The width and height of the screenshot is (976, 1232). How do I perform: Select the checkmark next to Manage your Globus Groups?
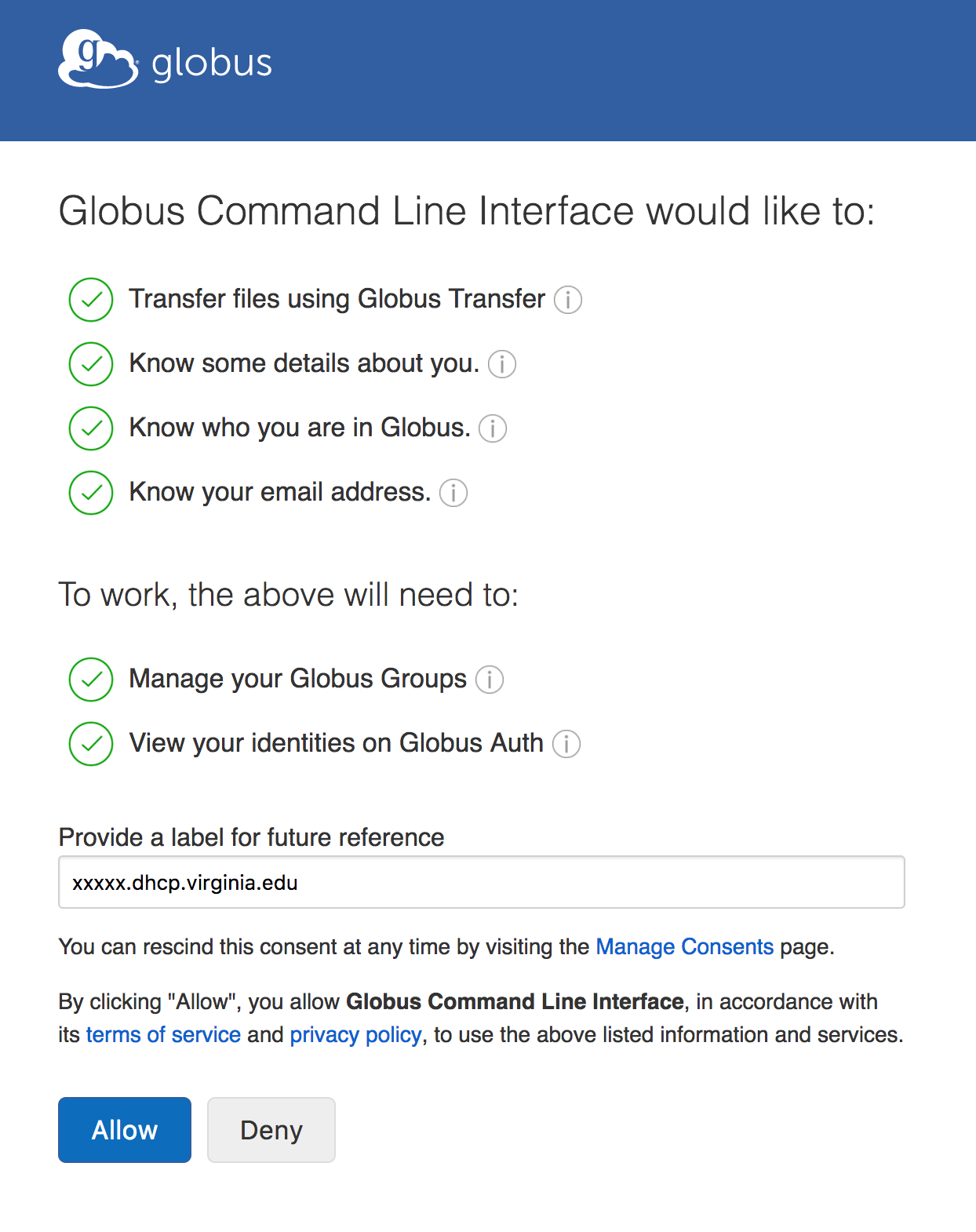click(90, 680)
